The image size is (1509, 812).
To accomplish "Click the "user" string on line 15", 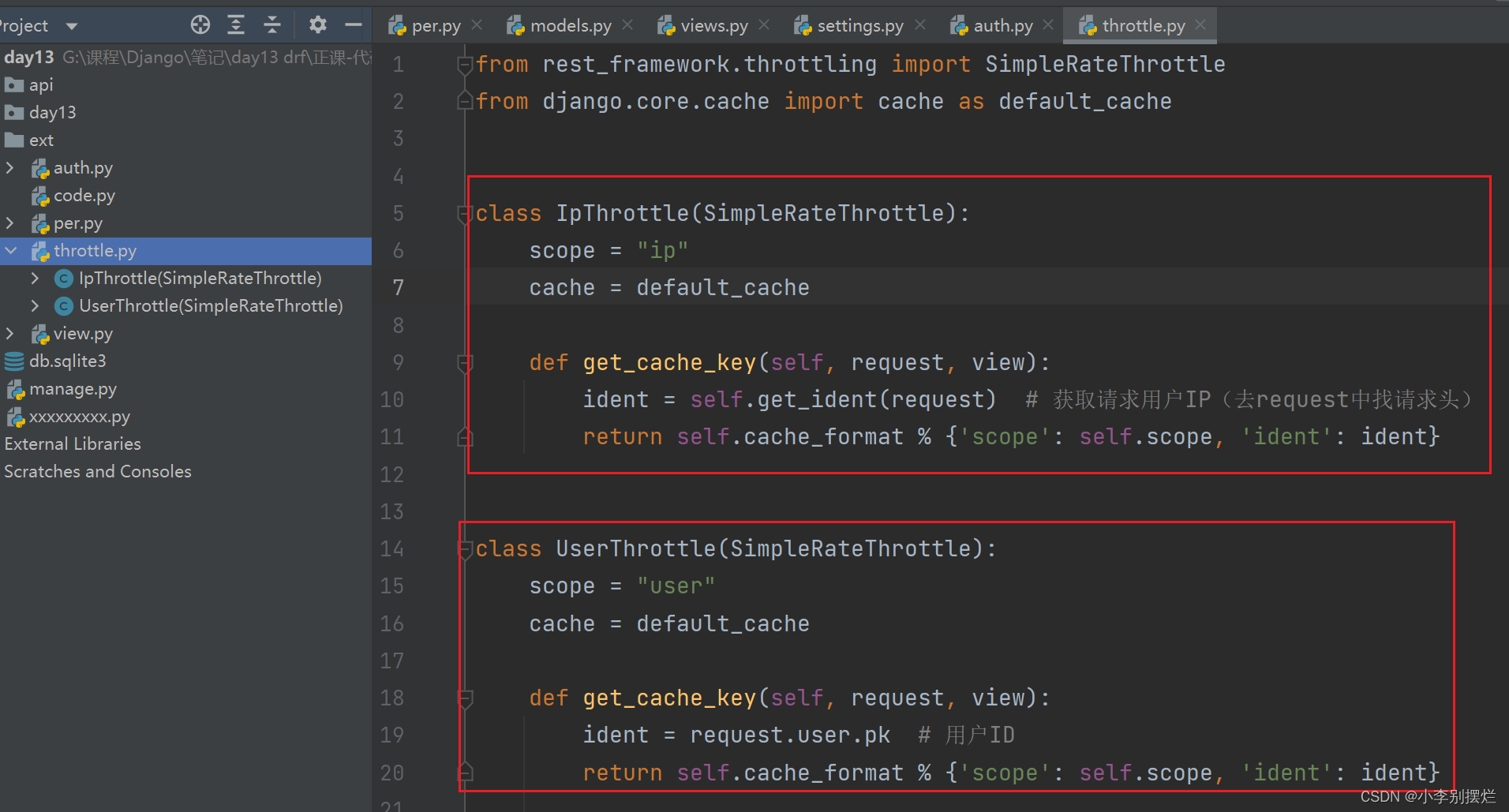I will [676, 586].
